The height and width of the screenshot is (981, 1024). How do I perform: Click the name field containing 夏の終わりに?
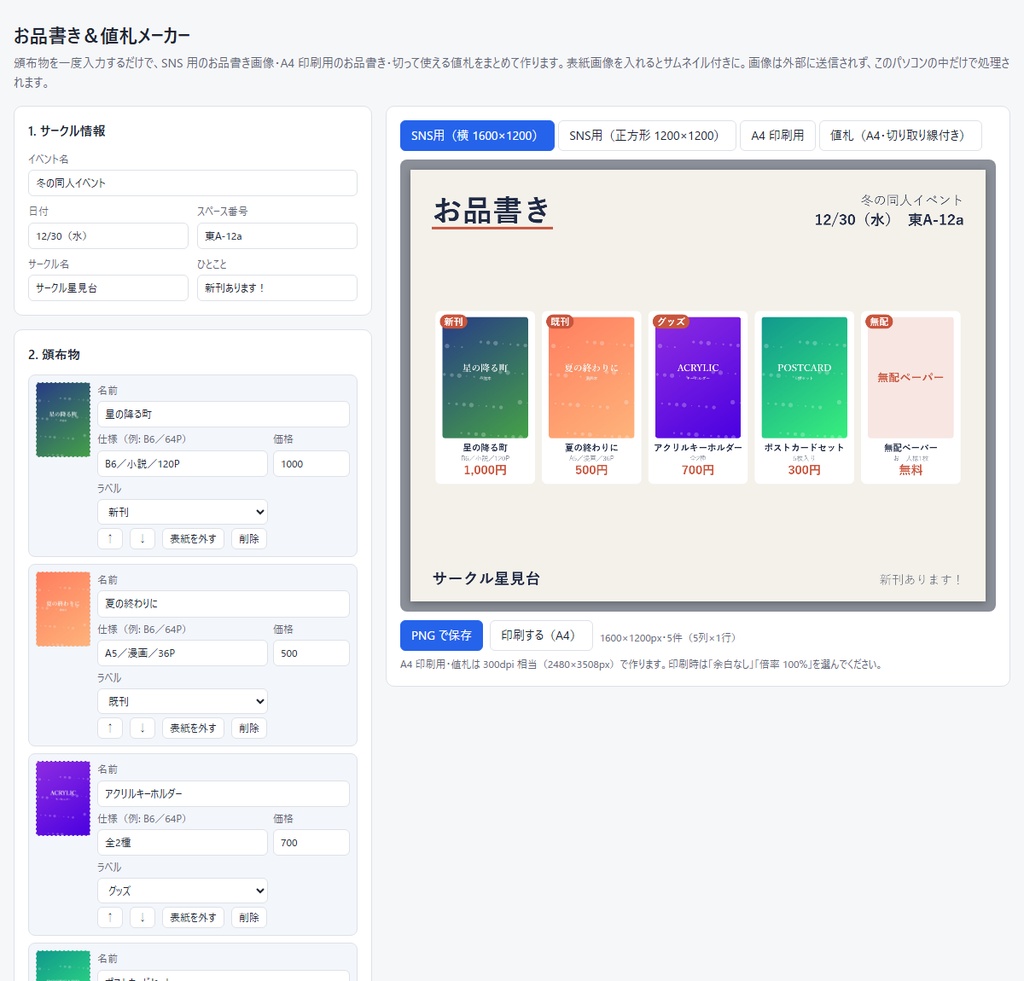pyautogui.click(x=223, y=603)
